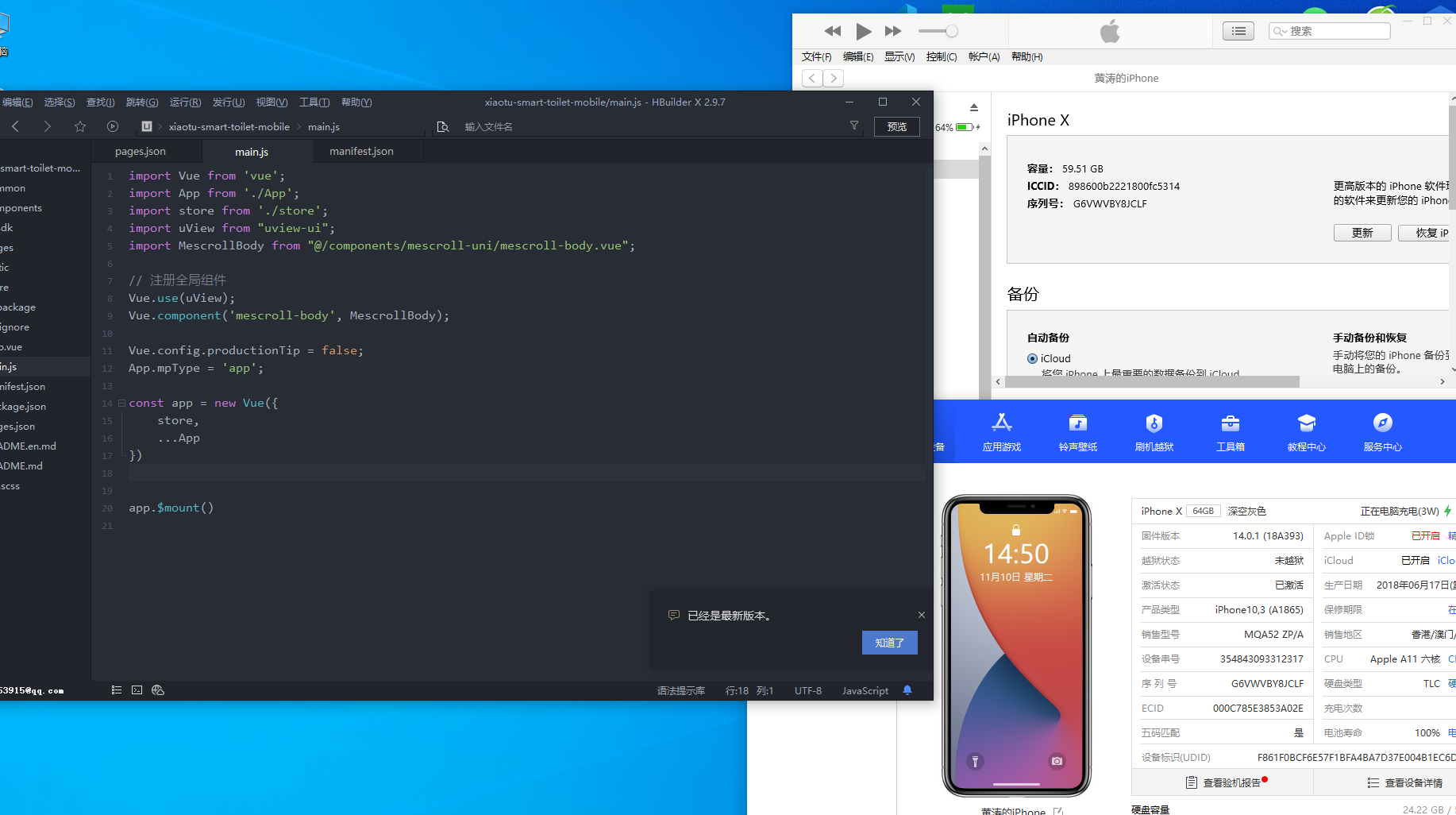Click the run (play circle) icon in HBuilder toolbar
The image size is (1456, 815).
[x=113, y=126]
